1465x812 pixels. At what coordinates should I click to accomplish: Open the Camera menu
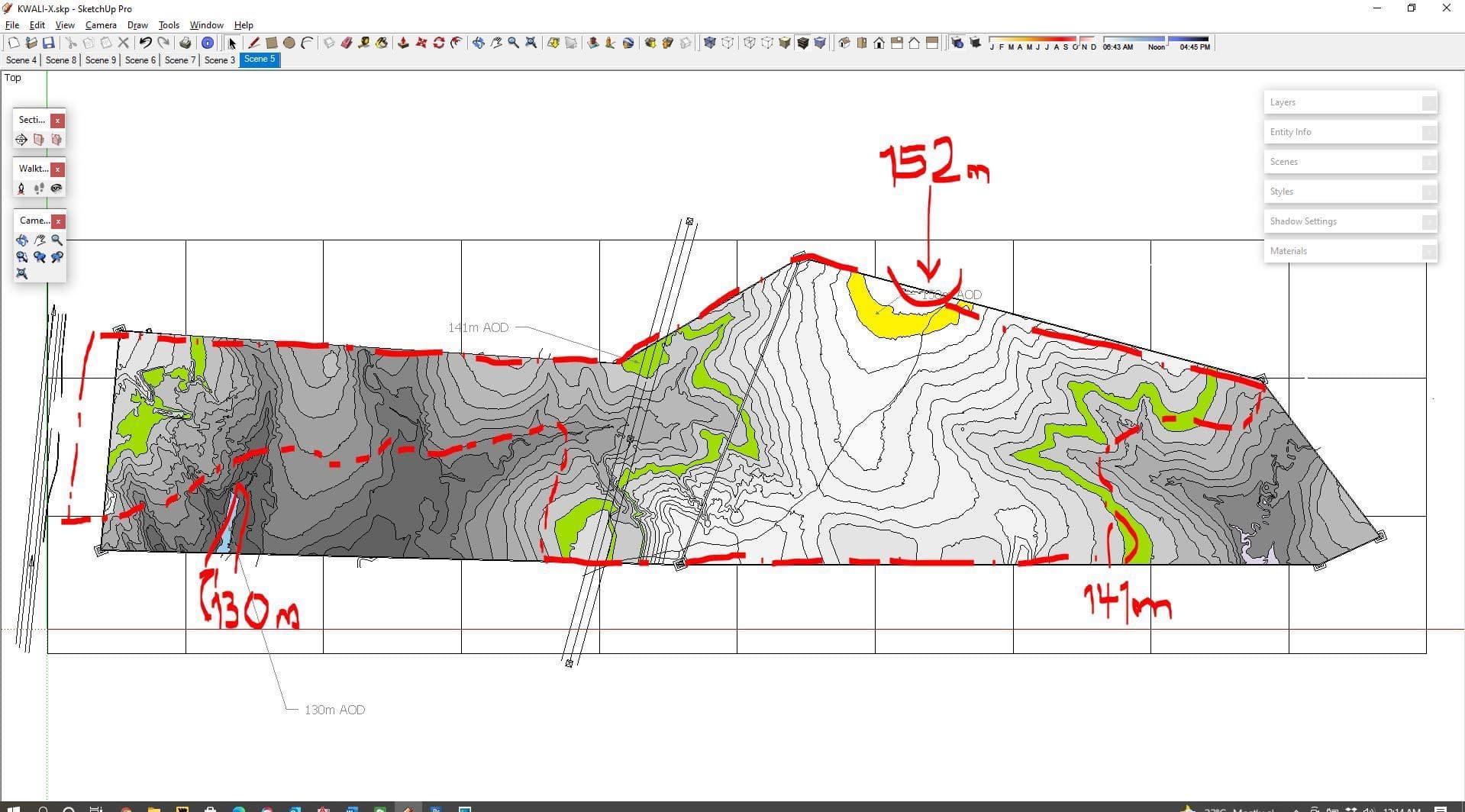click(x=101, y=25)
